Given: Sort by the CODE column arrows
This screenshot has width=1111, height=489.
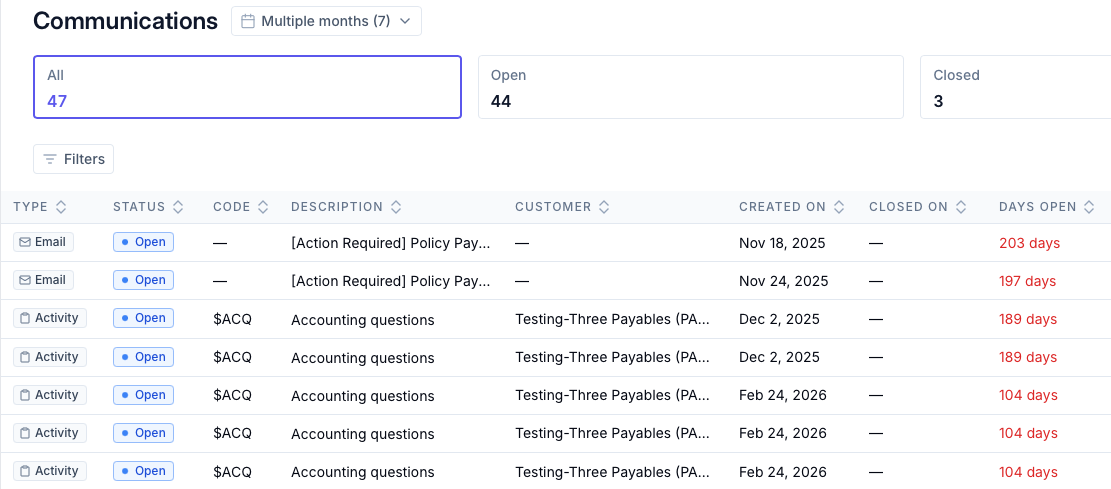Looking at the screenshot, I should pyautogui.click(x=263, y=207).
